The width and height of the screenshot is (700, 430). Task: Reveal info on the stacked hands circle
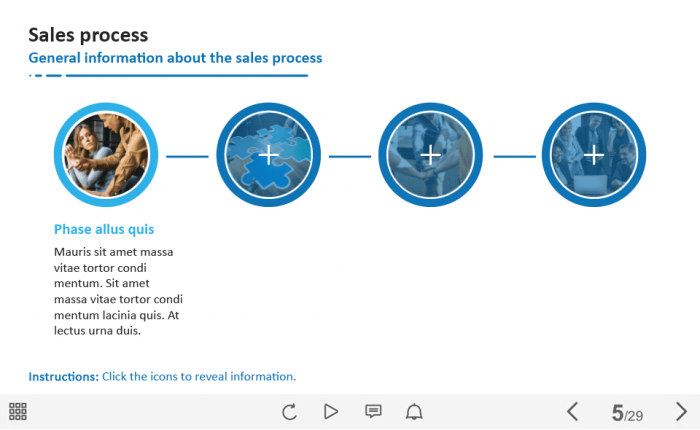(x=430, y=155)
